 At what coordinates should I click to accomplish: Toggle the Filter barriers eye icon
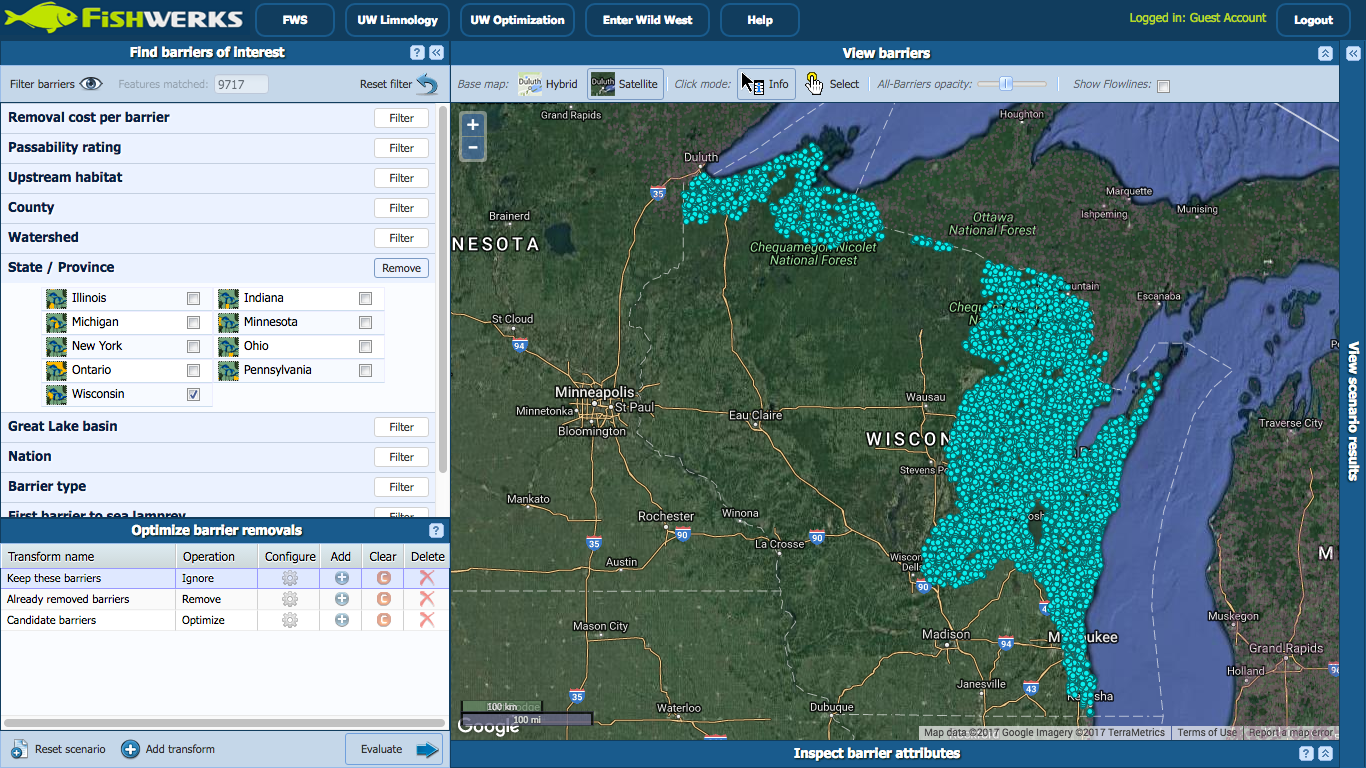click(91, 84)
